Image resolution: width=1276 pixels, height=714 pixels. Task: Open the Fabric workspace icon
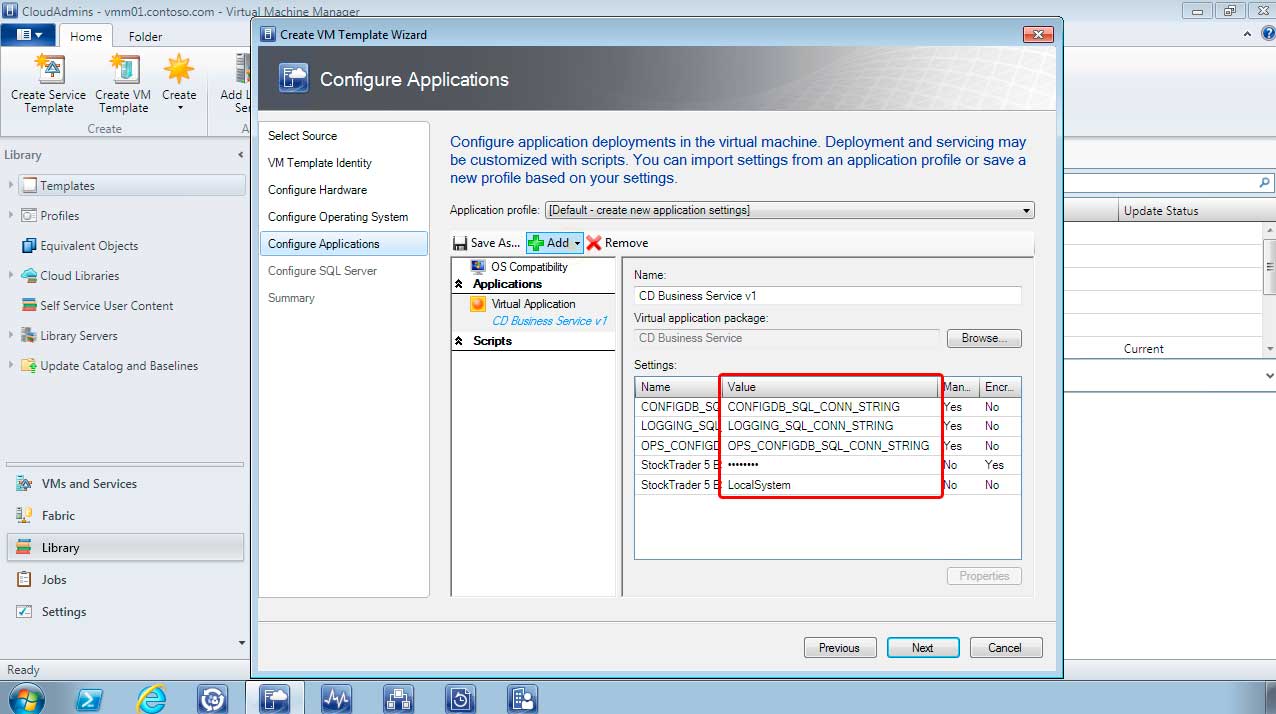click(x=24, y=516)
